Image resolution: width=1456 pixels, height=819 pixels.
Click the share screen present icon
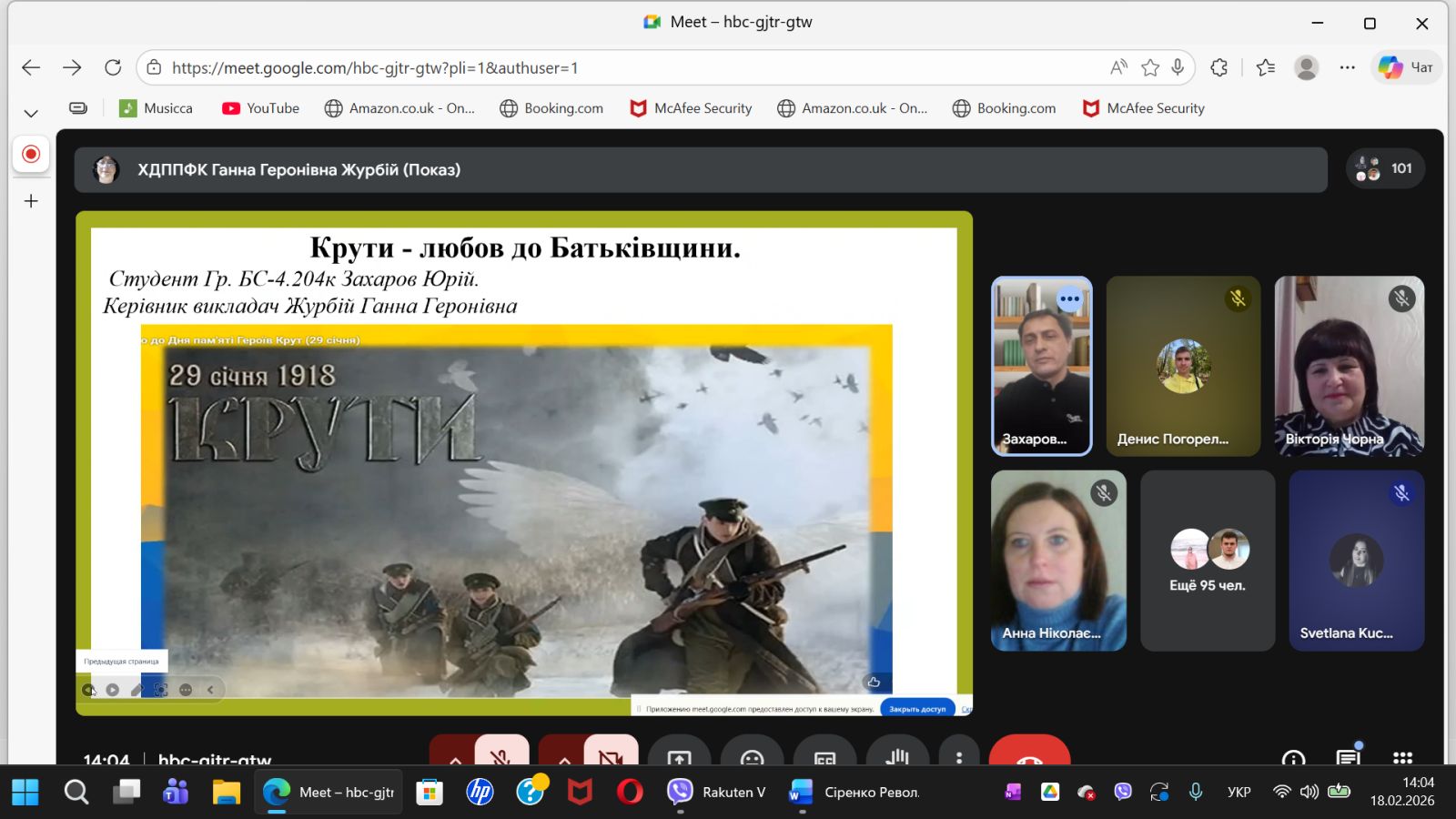[x=679, y=755]
